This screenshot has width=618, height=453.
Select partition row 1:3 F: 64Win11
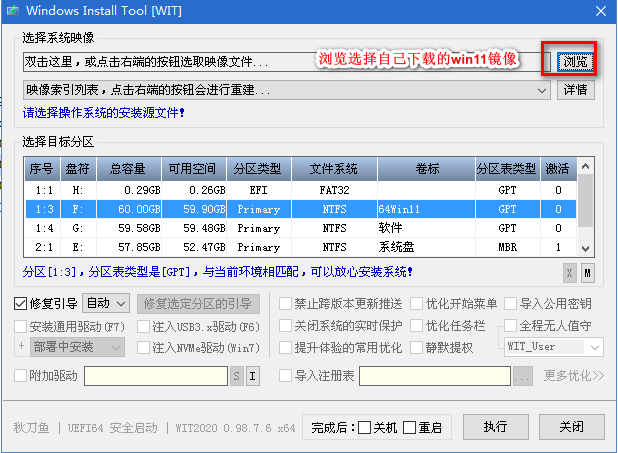(301, 209)
